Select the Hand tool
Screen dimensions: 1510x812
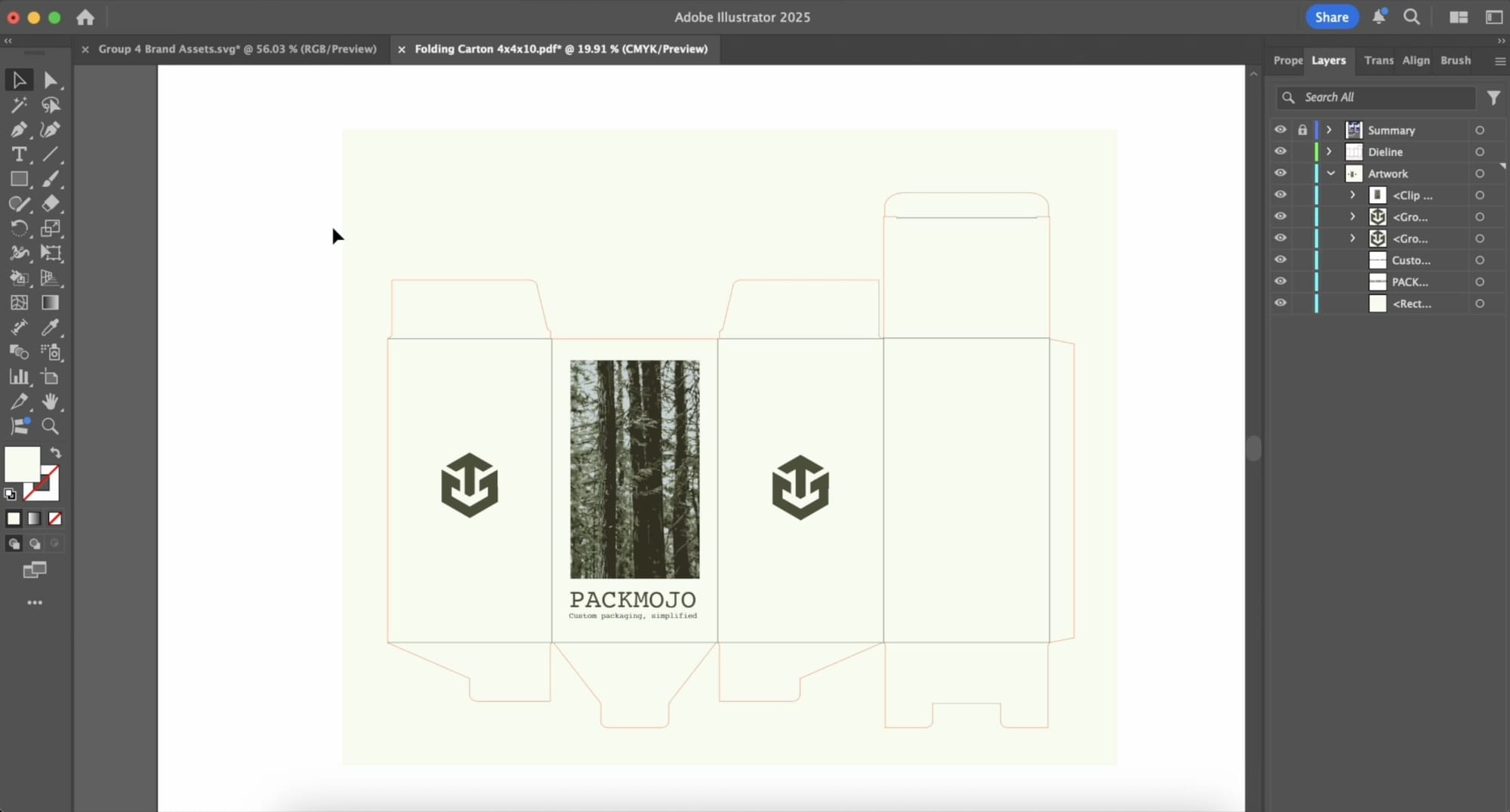point(51,401)
